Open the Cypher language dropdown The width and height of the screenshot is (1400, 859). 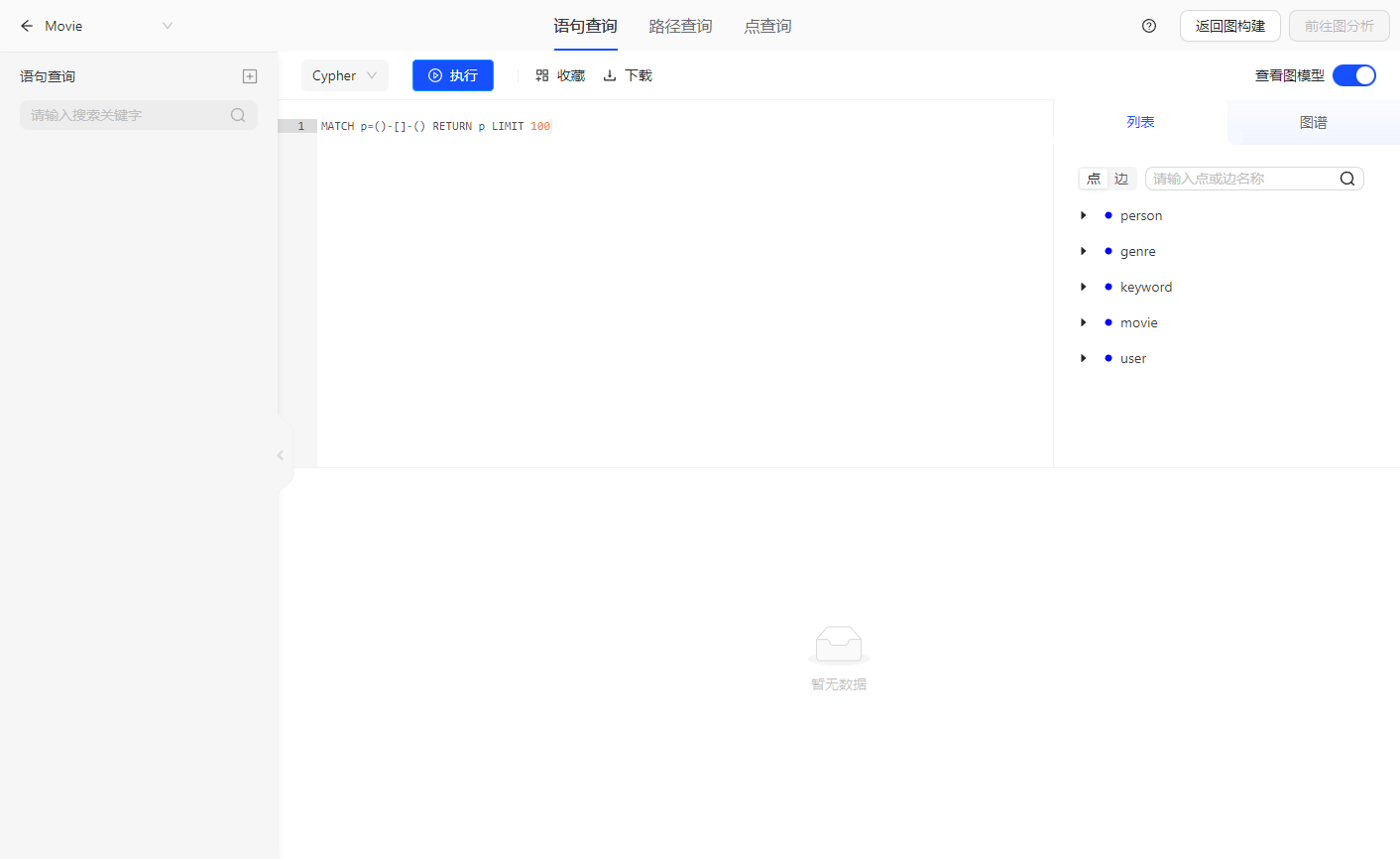pos(344,75)
